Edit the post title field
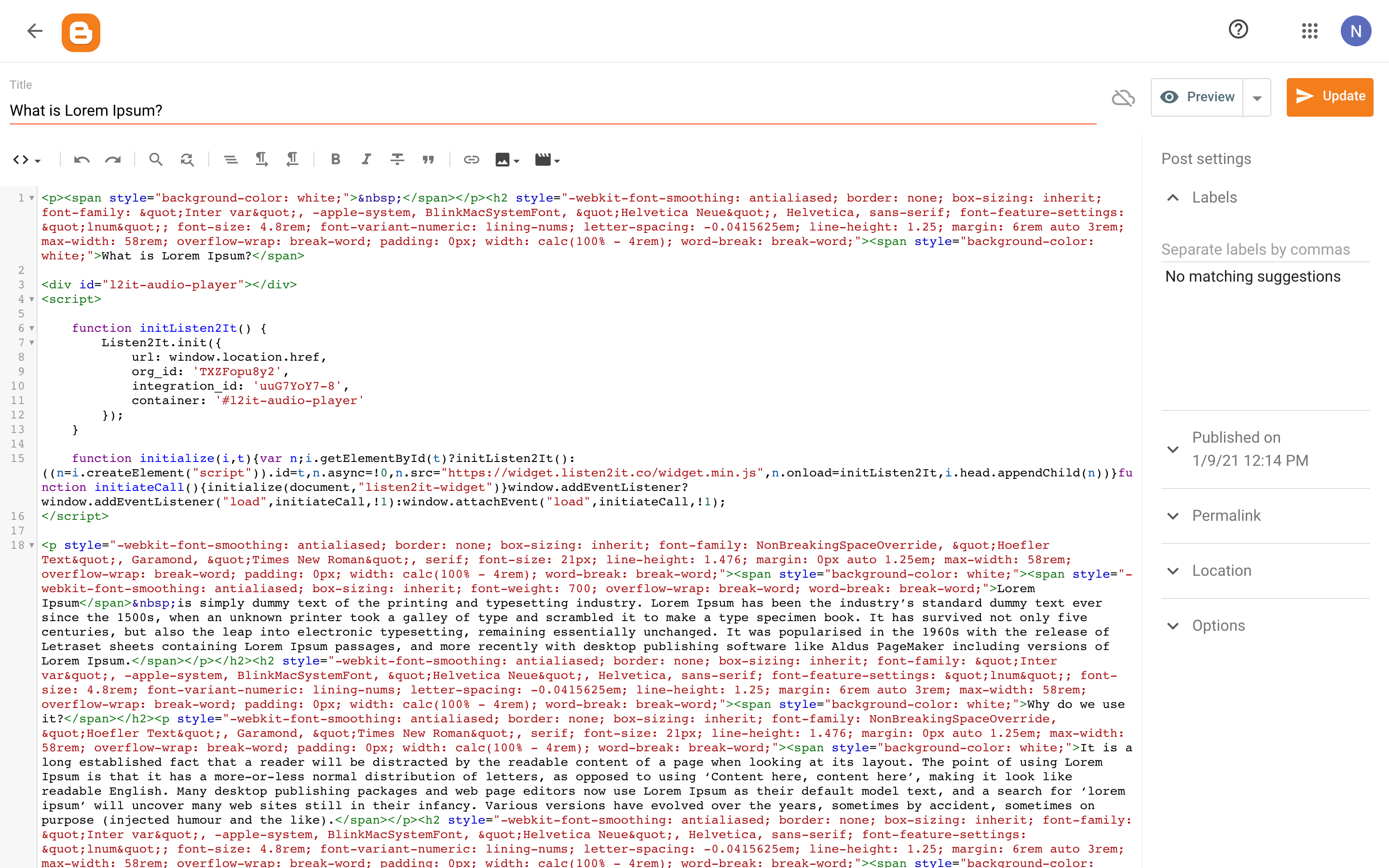This screenshot has width=1389, height=868. coord(553,110)
